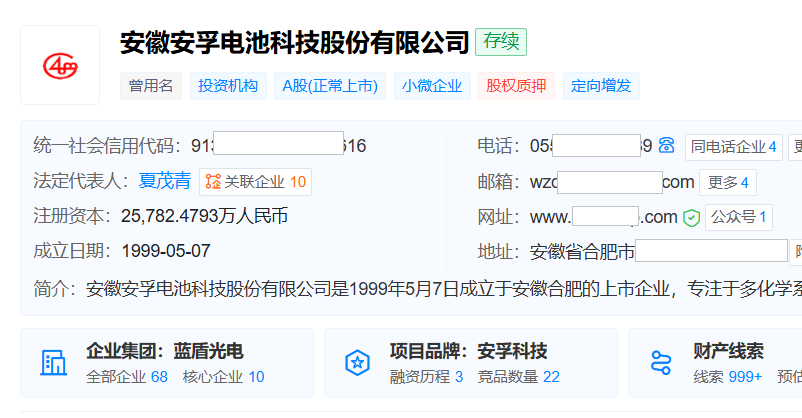Image resolution: width=802 pixels, height=418 pixels.
Task: Open 同电话企业 4 list
Action: (733, 147)
